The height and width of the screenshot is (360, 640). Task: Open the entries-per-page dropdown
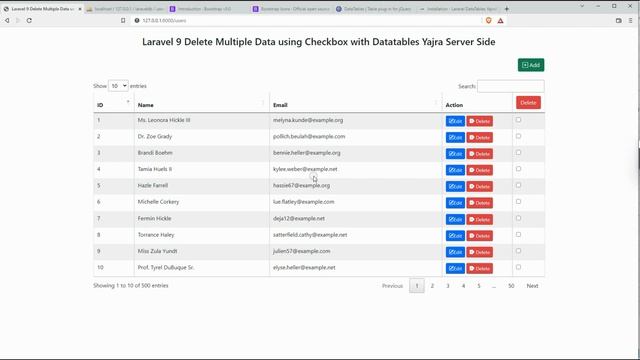point(118,86)
